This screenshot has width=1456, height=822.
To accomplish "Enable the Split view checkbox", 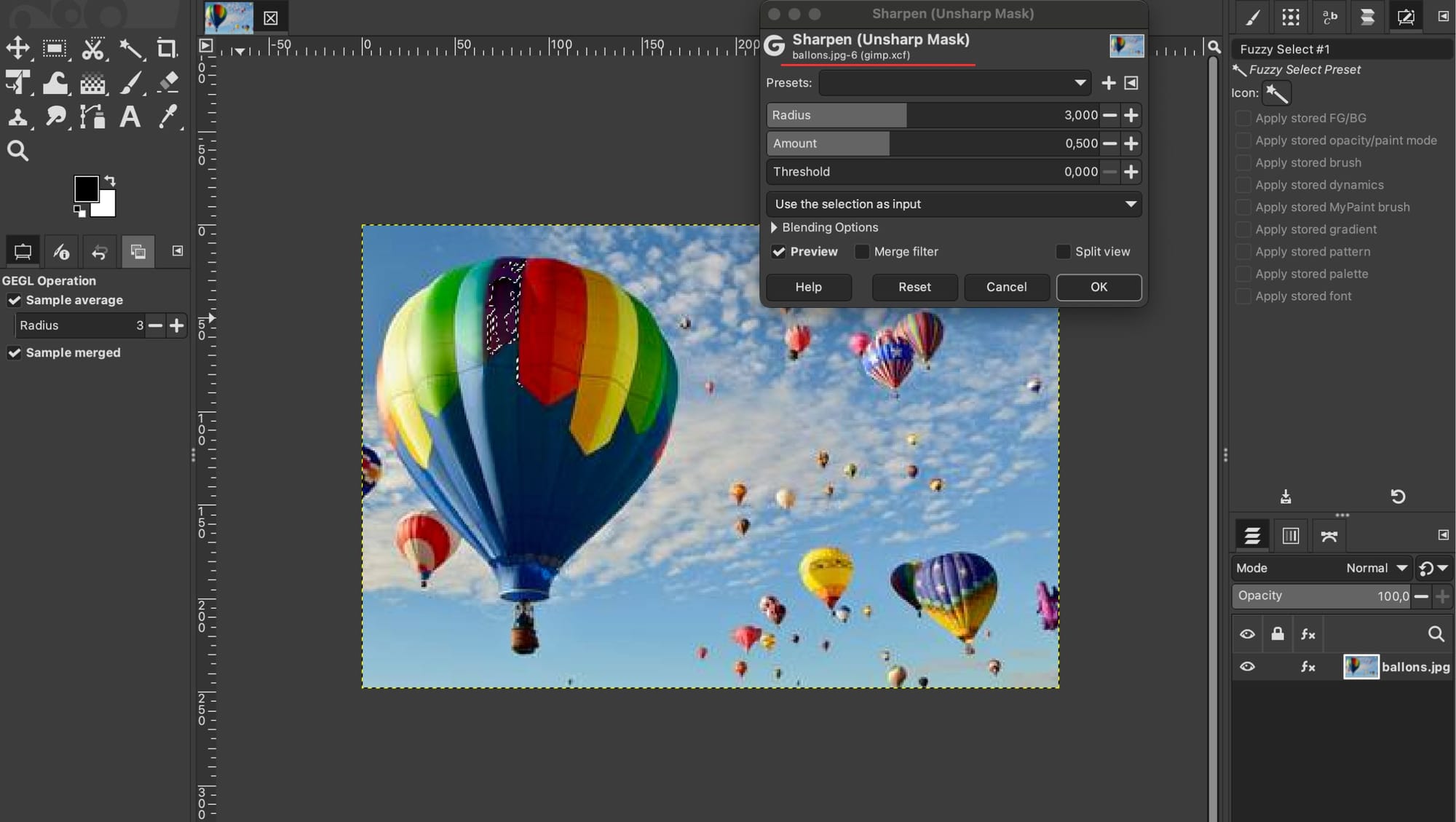I will tap(1063, 252).
